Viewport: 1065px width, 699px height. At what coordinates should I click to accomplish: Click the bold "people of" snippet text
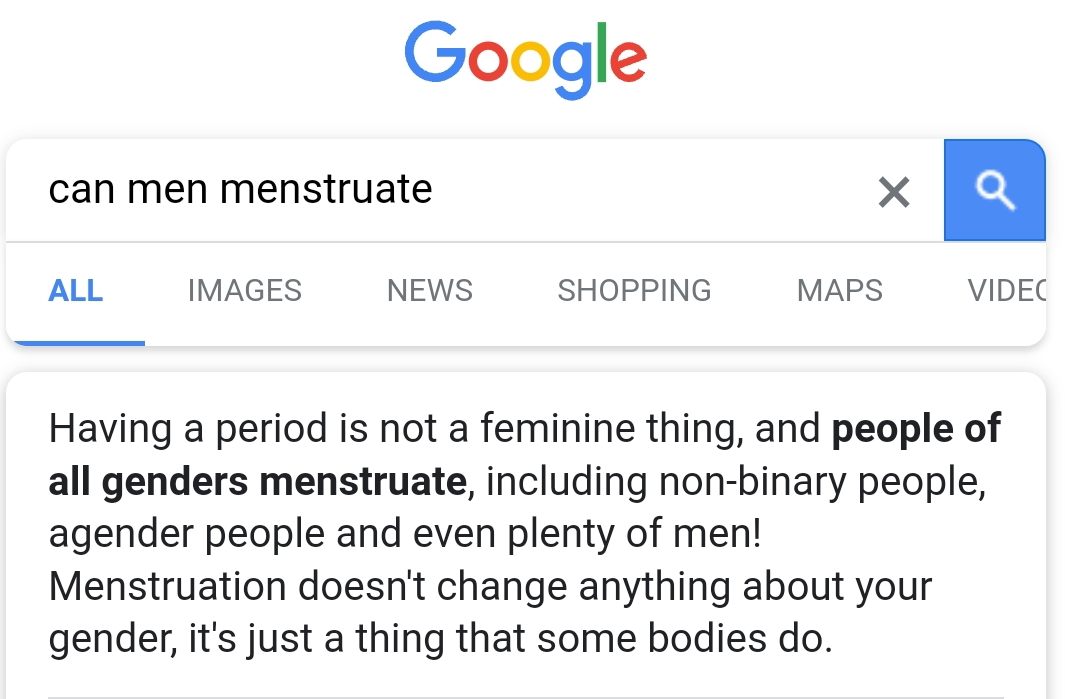[x=916, y=429]
